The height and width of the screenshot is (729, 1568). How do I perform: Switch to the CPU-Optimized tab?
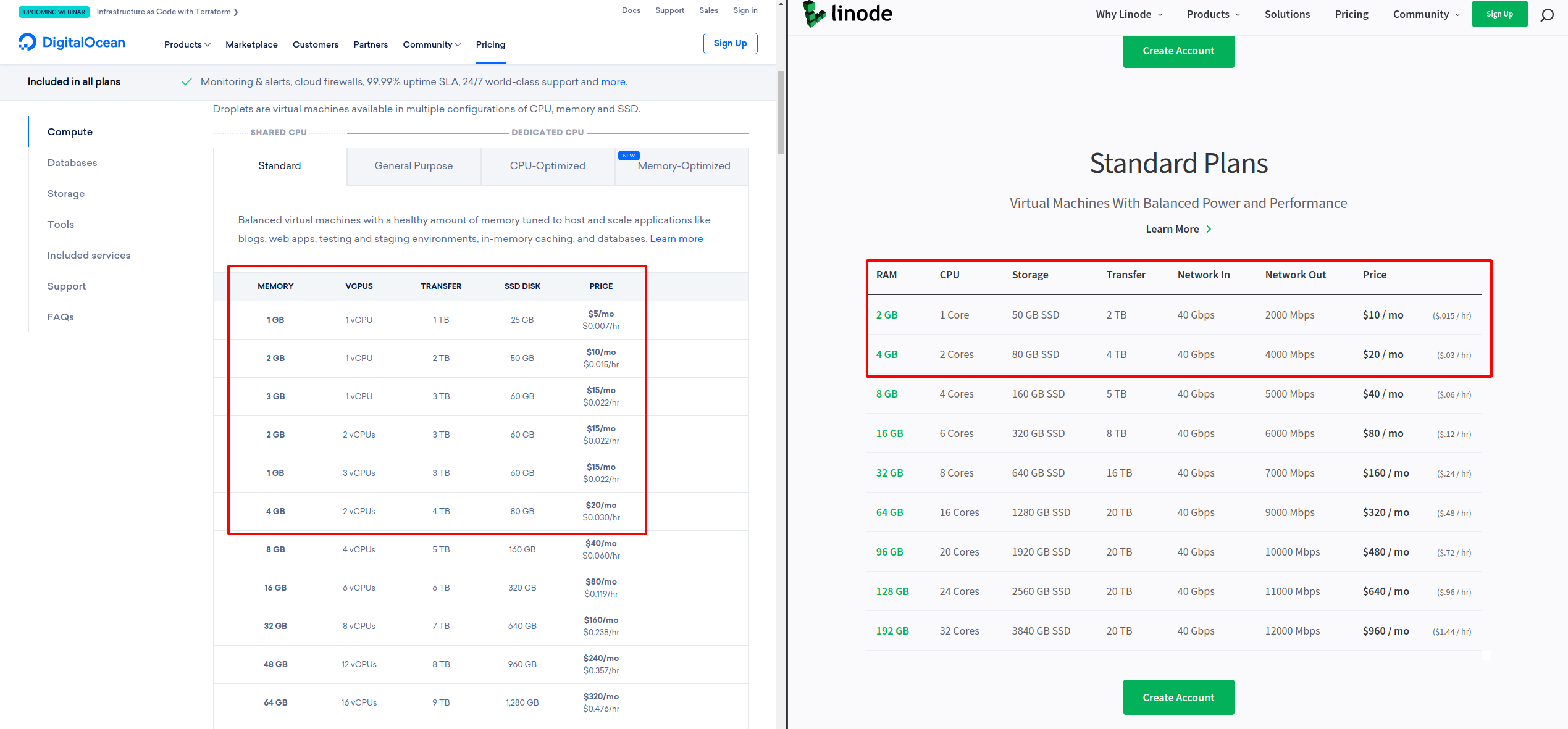547,165
